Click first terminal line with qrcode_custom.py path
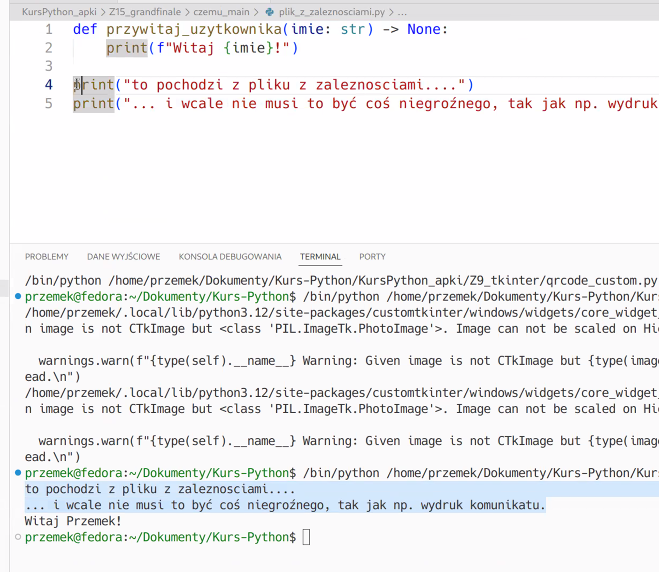 [x=341, y=281]
